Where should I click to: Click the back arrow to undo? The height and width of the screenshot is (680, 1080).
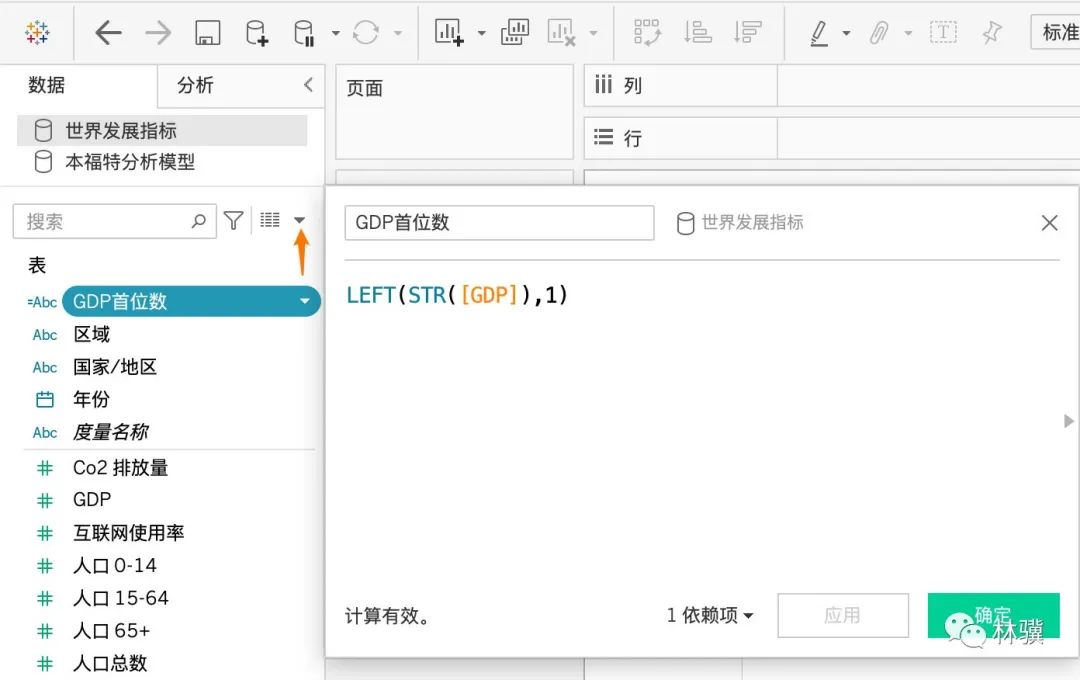[108, 32]
